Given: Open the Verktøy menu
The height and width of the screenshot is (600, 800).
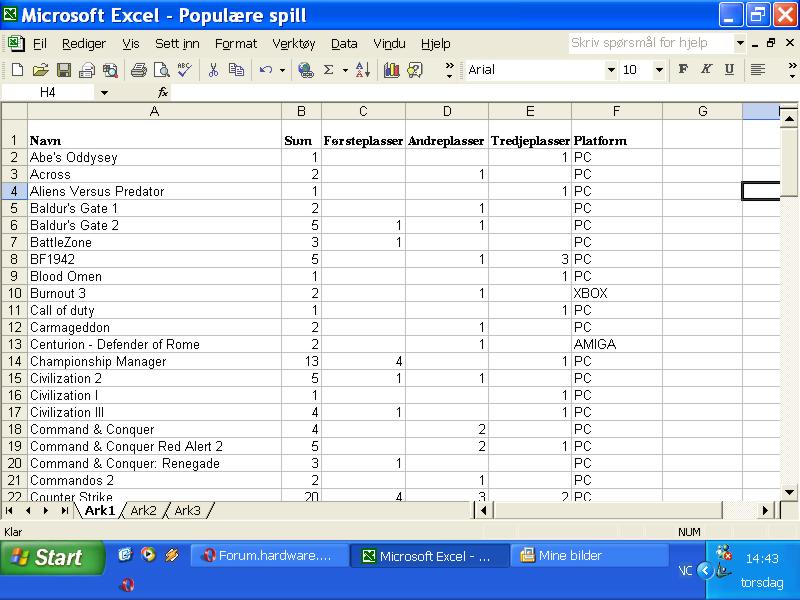Looking at the screenshot, I should (x=294, y=44).
